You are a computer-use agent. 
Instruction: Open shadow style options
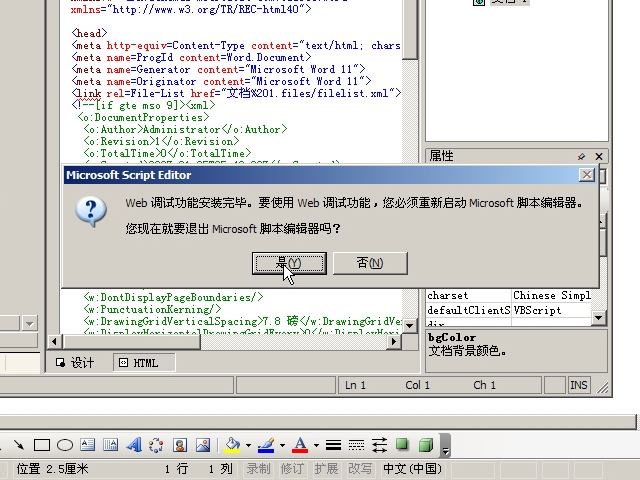point(402,445)
